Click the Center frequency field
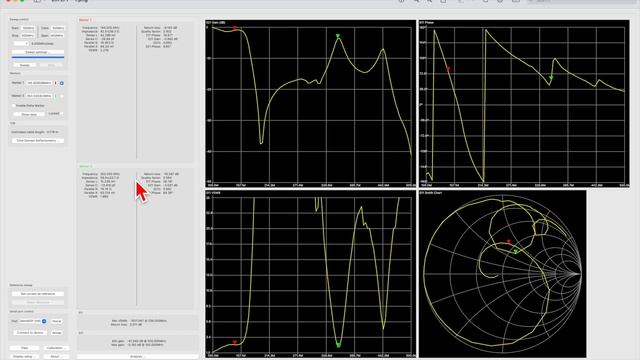 tap(57, 28)
